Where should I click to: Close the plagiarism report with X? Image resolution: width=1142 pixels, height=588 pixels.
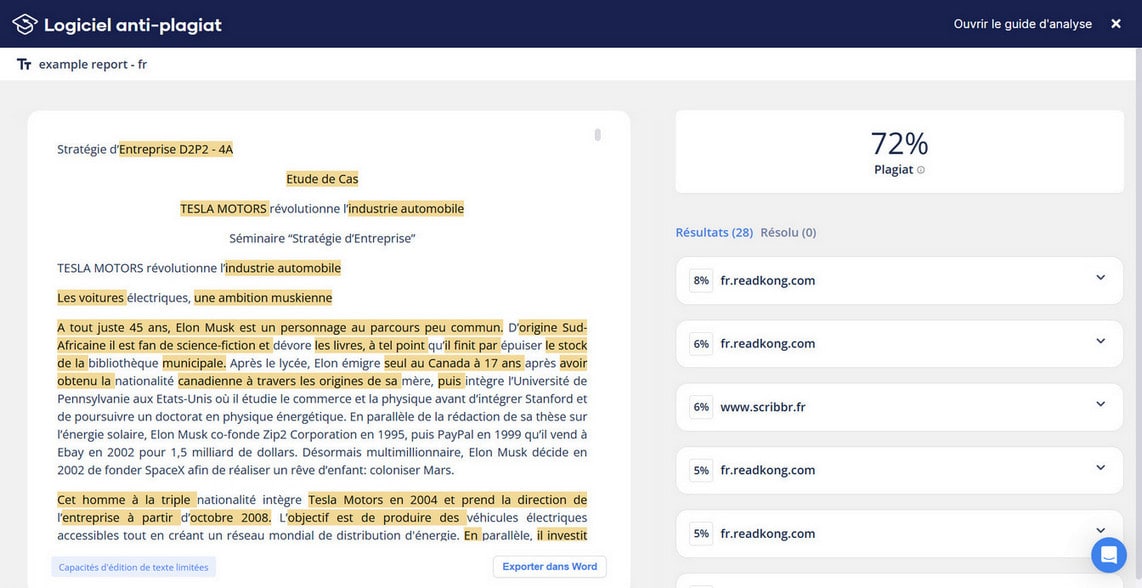point(1116,24)
